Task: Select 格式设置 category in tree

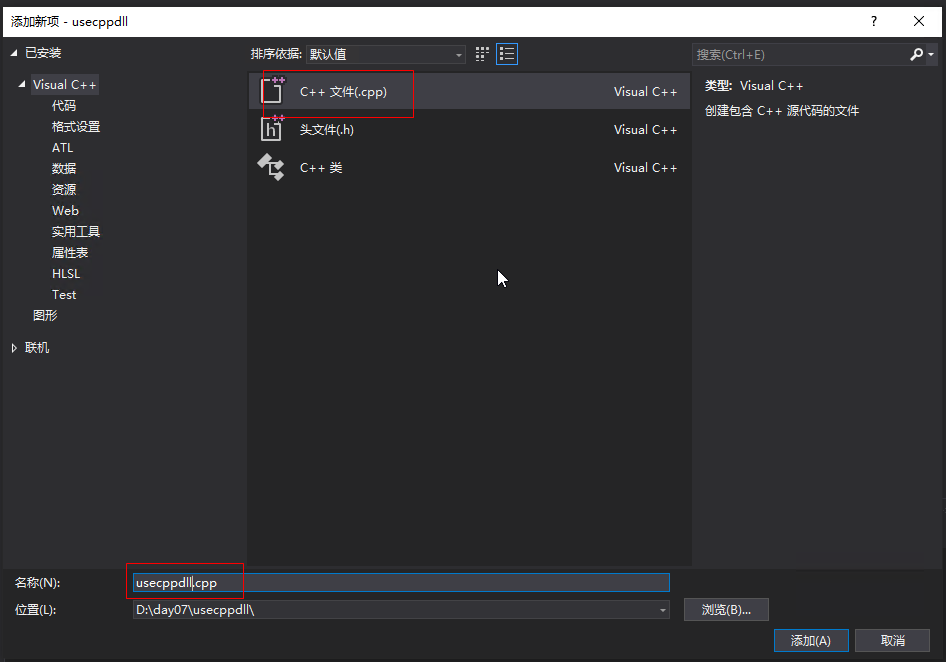Action: [x=76, y=127]
